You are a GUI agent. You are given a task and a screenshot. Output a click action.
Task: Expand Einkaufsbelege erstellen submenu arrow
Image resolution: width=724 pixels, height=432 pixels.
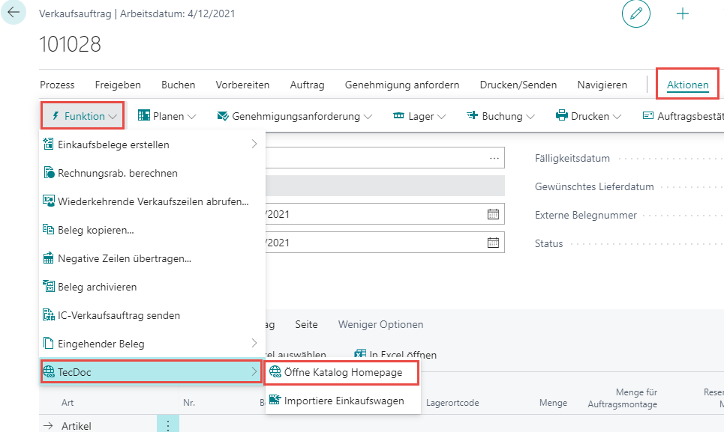tap(254, 144)
